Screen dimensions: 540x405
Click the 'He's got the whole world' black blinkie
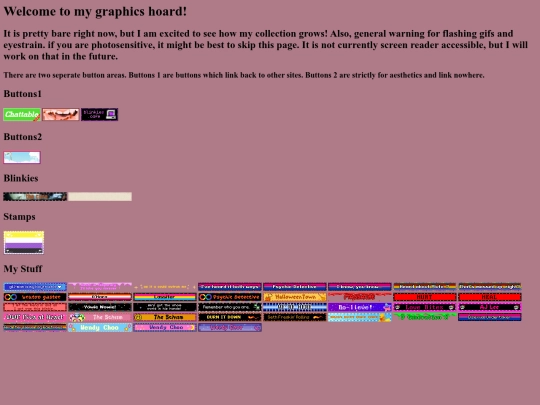[165, 307]
